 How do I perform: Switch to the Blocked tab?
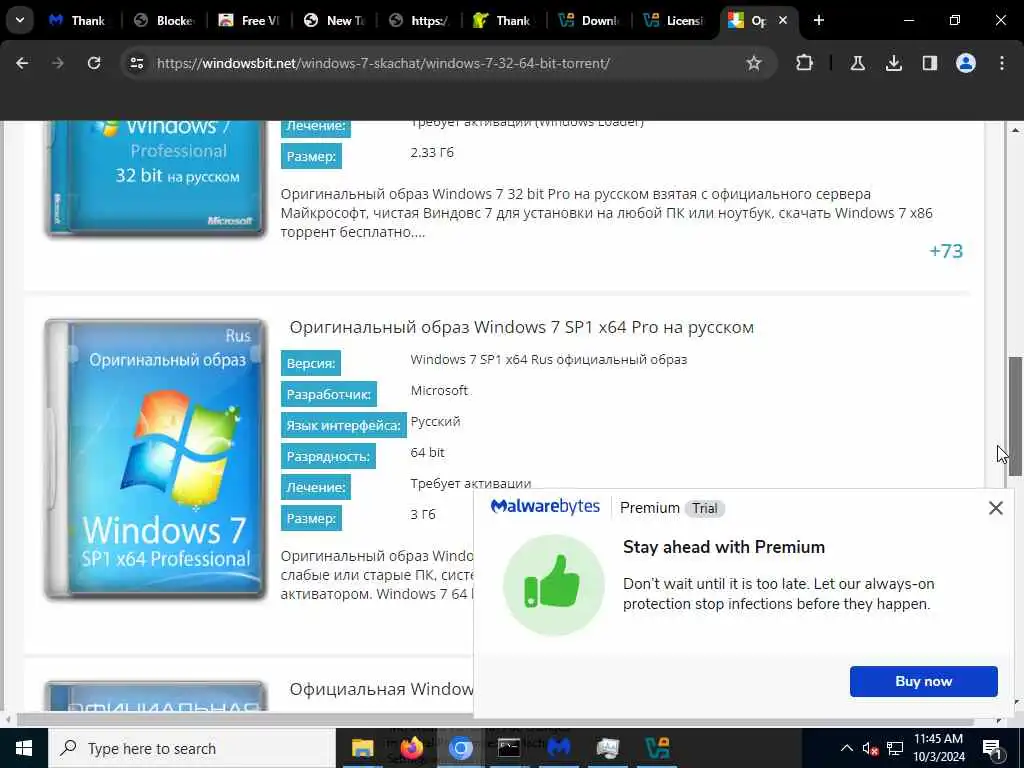click(165, 20)
